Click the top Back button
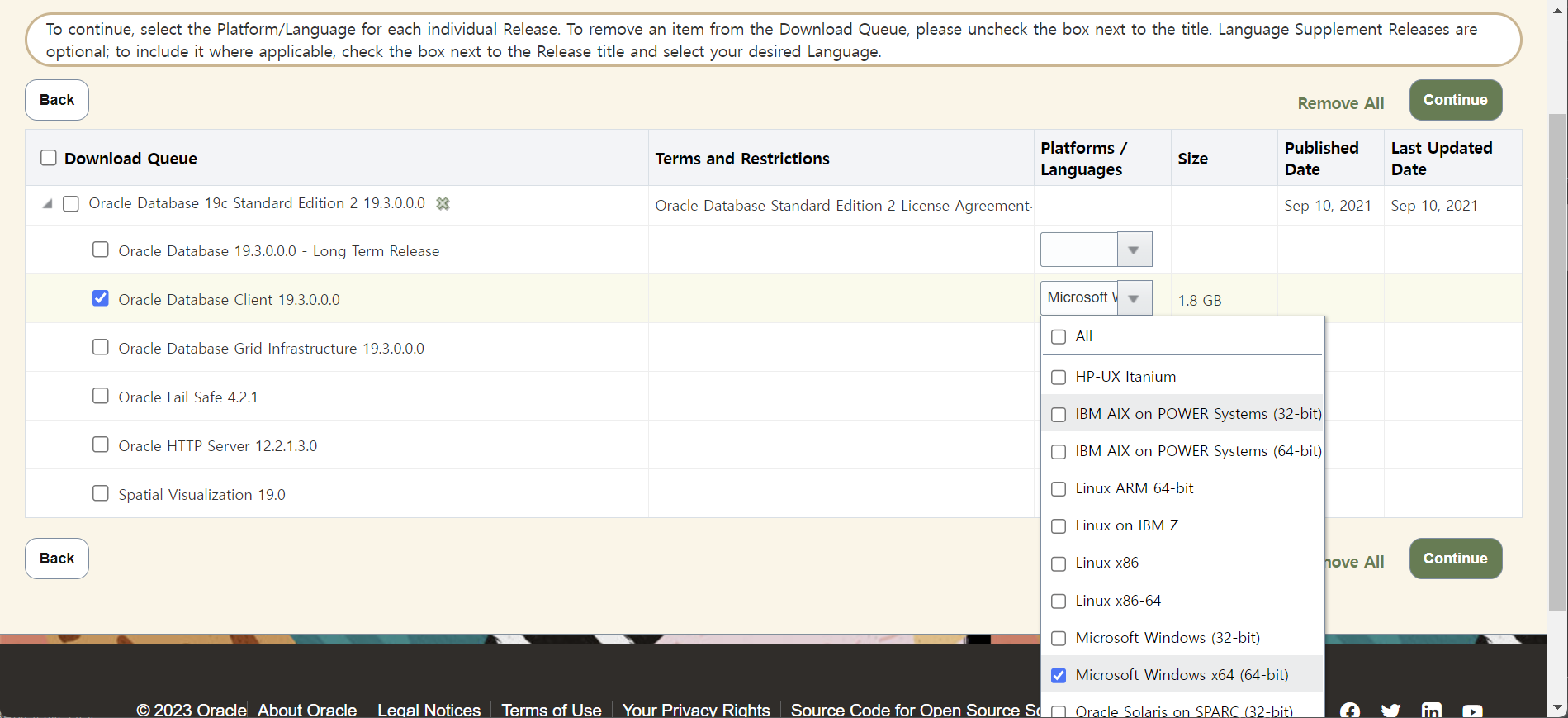 (57, 100)
